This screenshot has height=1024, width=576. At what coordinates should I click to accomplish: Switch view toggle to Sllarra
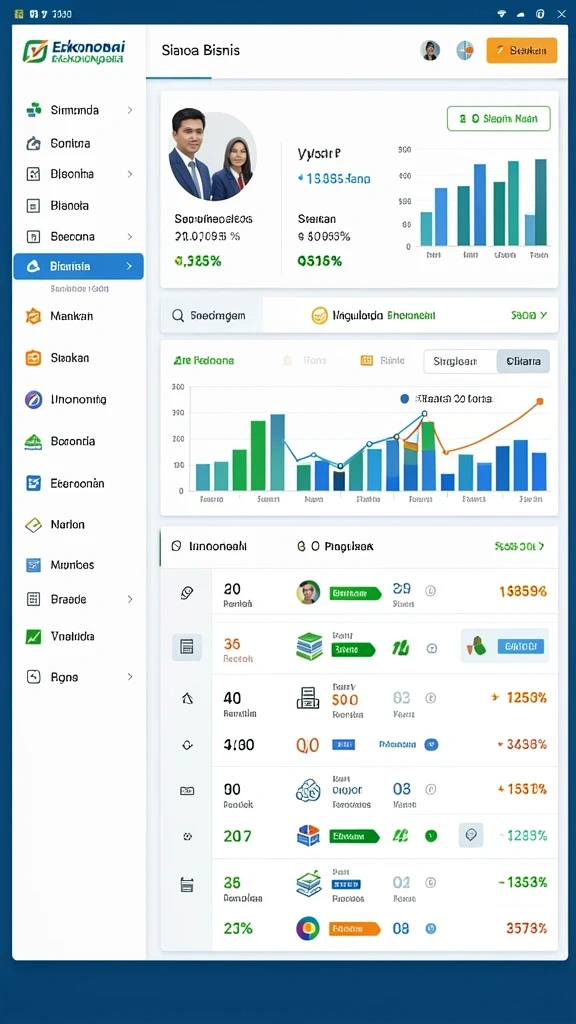coord(523,361)
